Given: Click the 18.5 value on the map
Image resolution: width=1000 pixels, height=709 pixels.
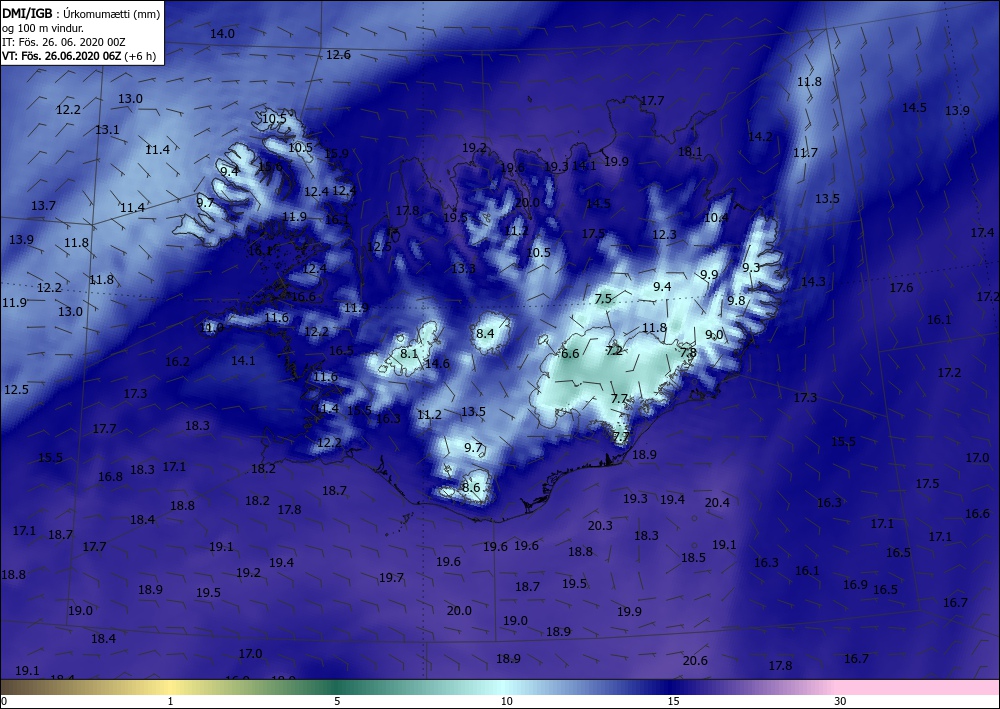Looking at the screenshot, I should [693, 558].
